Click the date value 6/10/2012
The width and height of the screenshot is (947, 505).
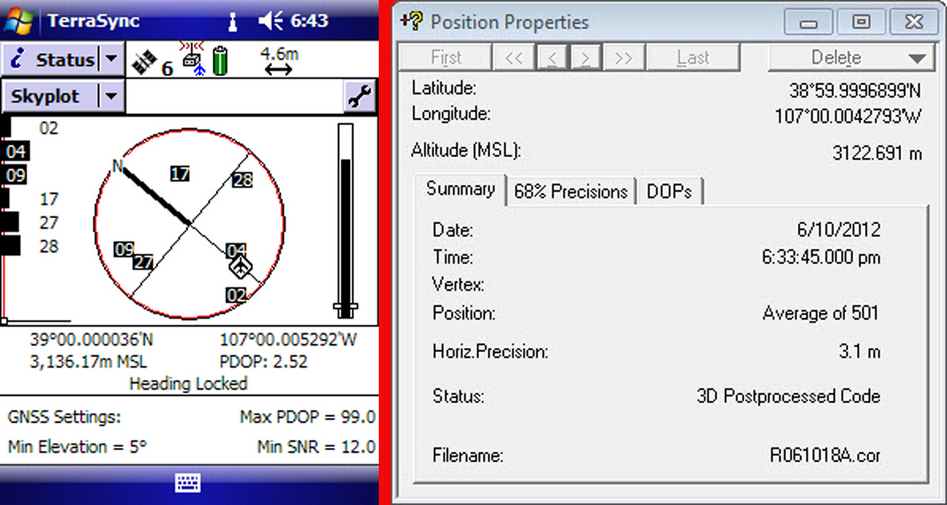(838, 230)
